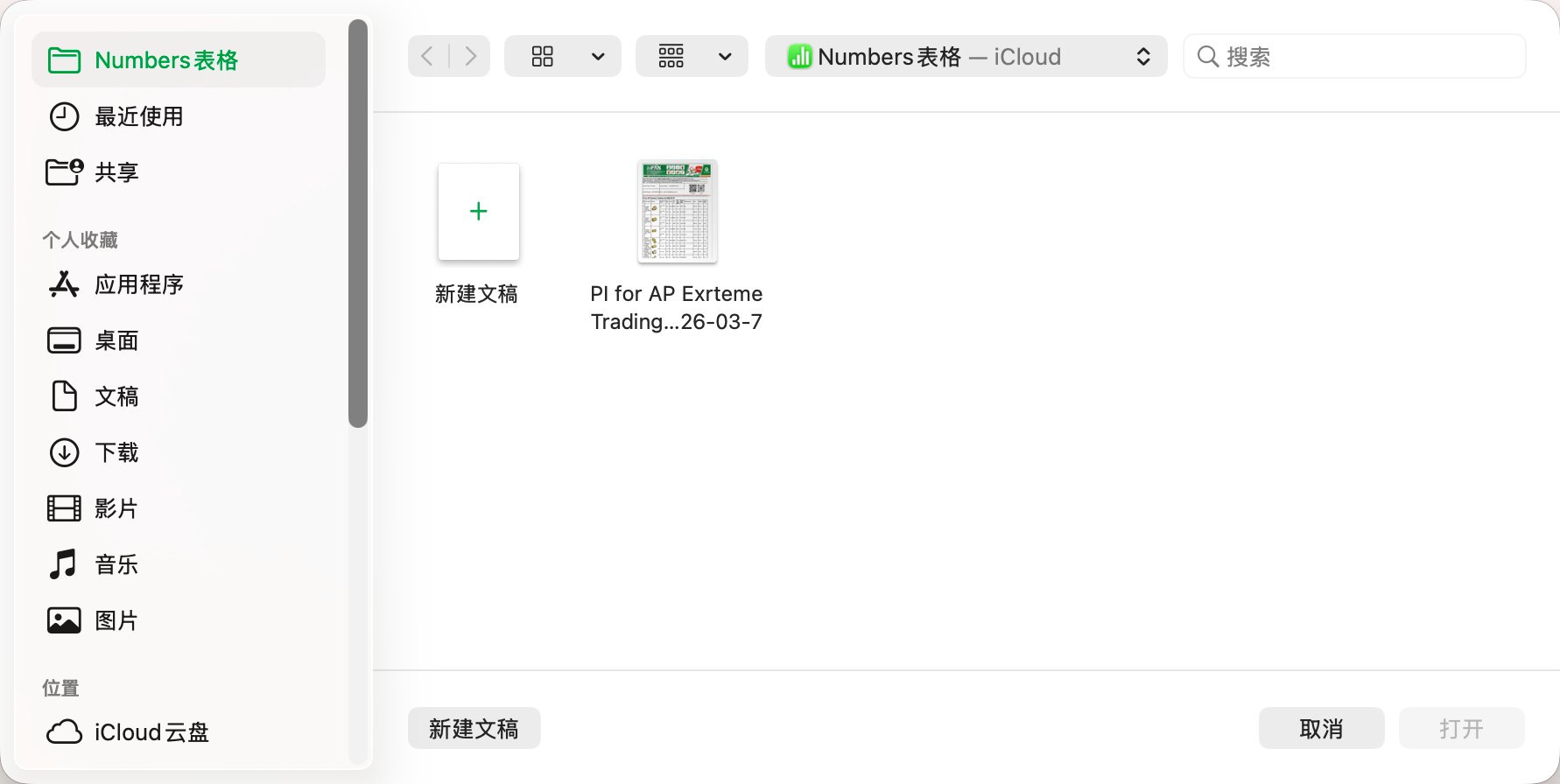Screen dimensions: 1560x784
Task: Open Numbers表格 — iCloud location popup
Action: click(966, 57)
